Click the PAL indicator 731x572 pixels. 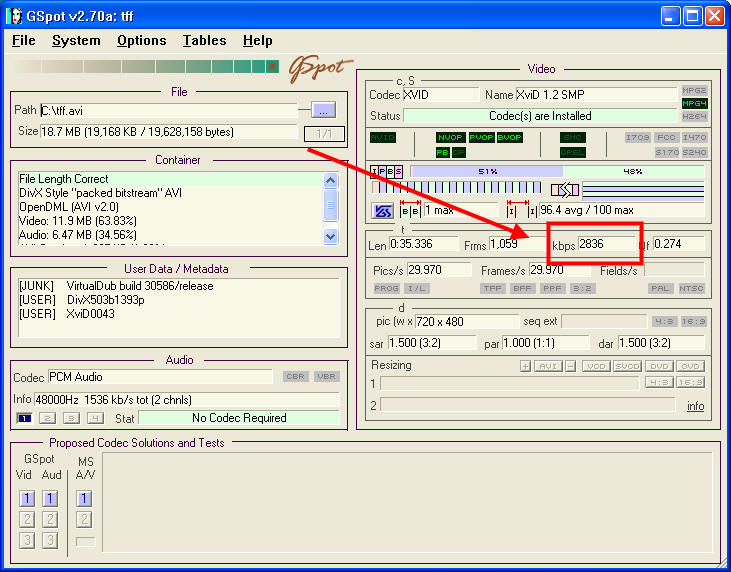pos(661,289)
